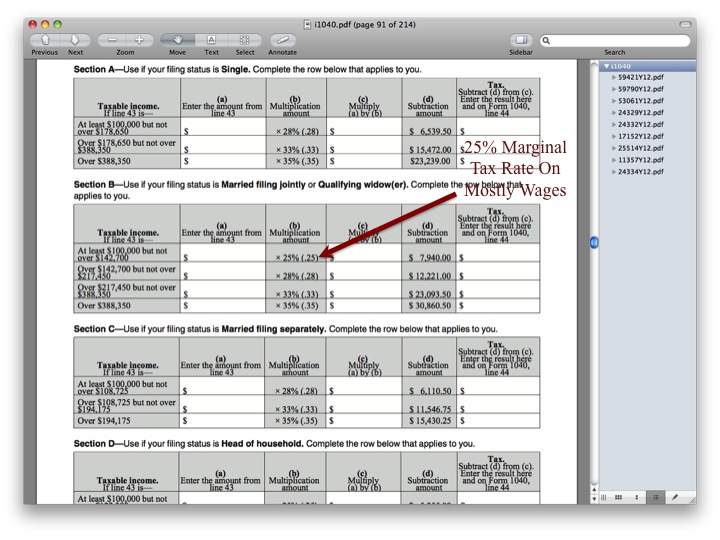Expand 24329Y12.pdf in the sidebar

(614, 112)
